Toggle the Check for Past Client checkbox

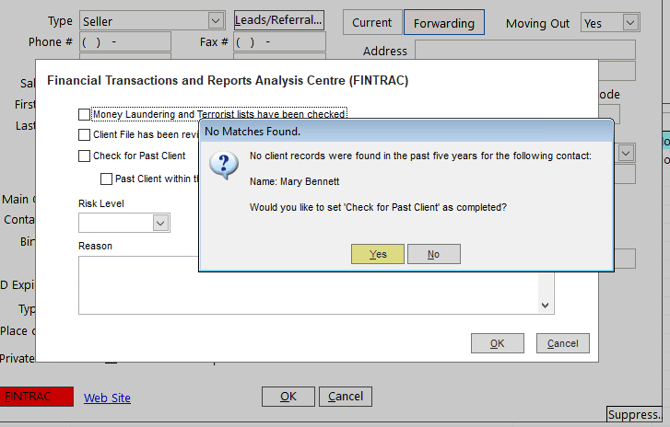pyautogui.click(x=85, y=156)
